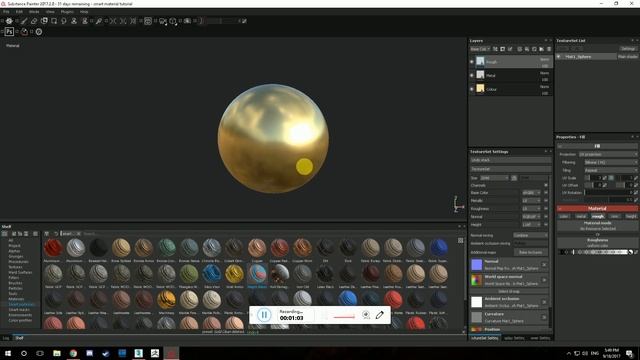640x360 pixels.
Task: Open the Normal mixing dropdown
Action: [530, 236]
